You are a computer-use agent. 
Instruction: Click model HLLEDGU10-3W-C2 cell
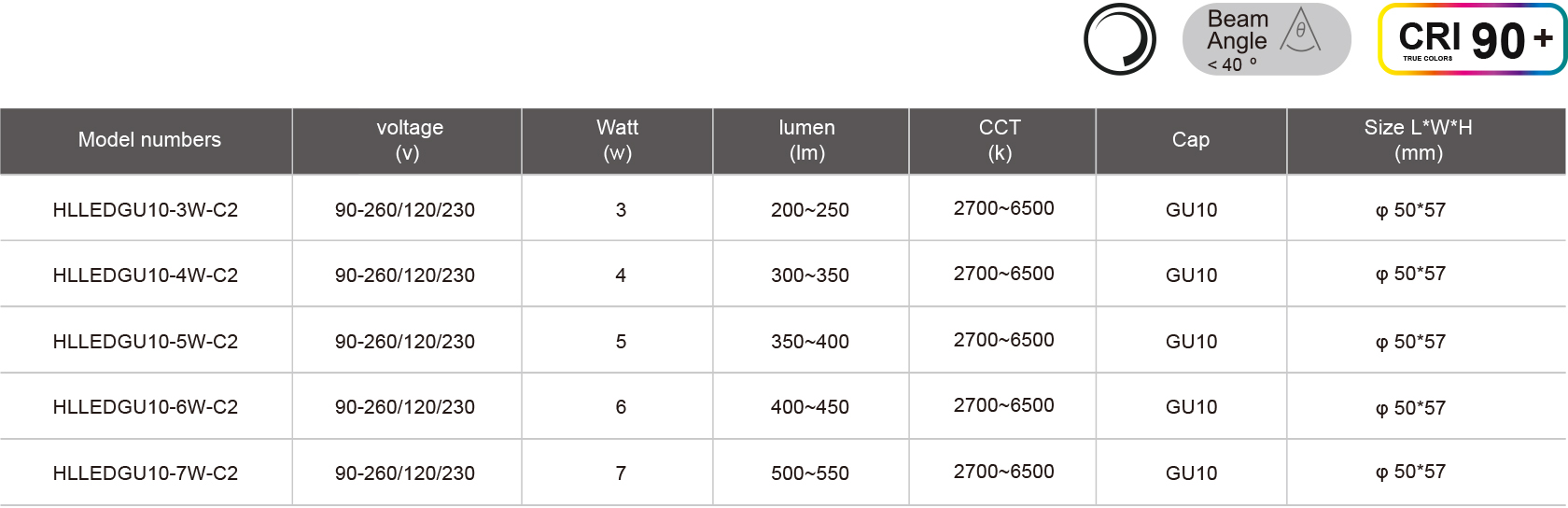146,210
